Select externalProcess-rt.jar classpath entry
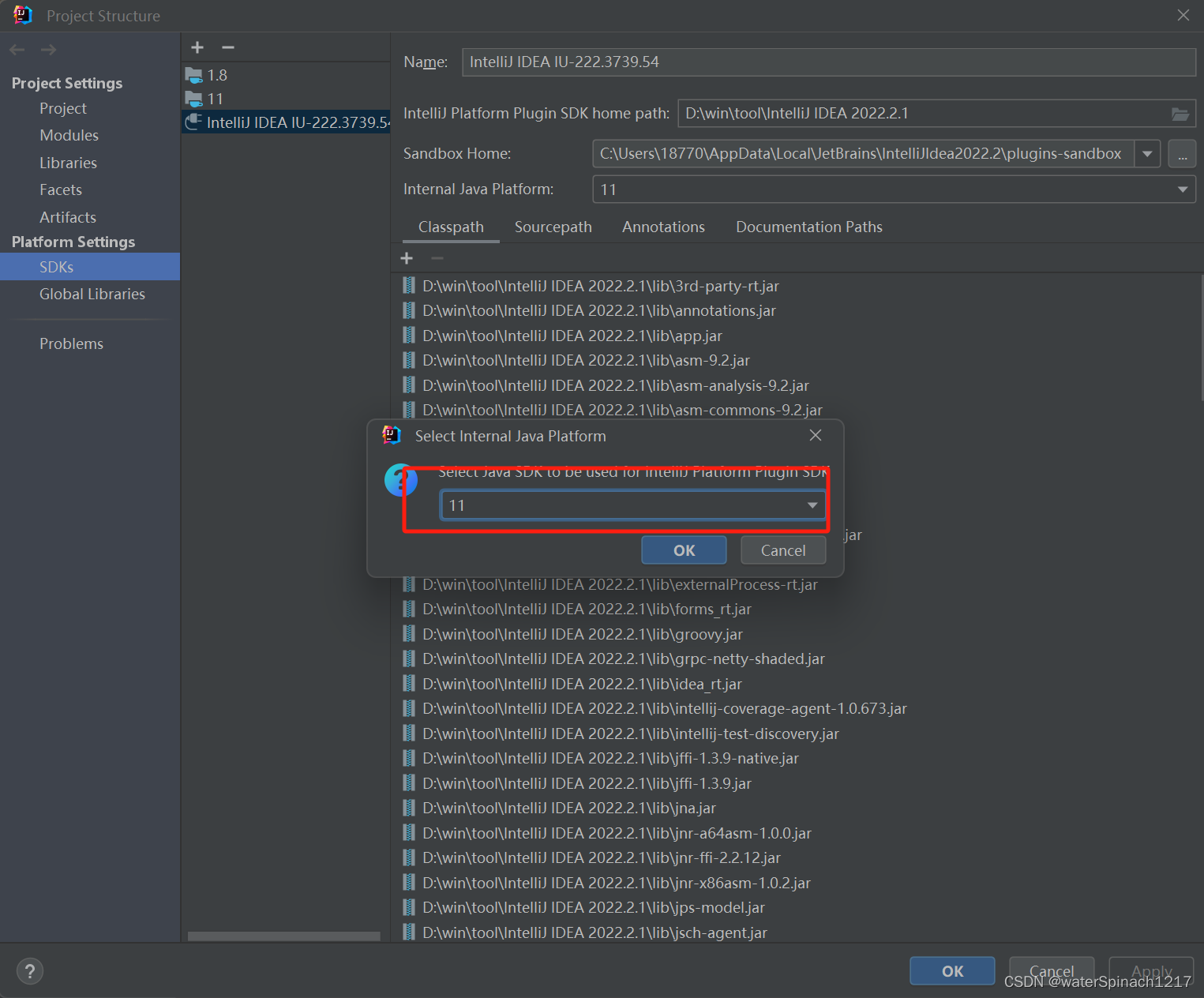This screenshot has width=1204, height=998. [x=620, y=585]
